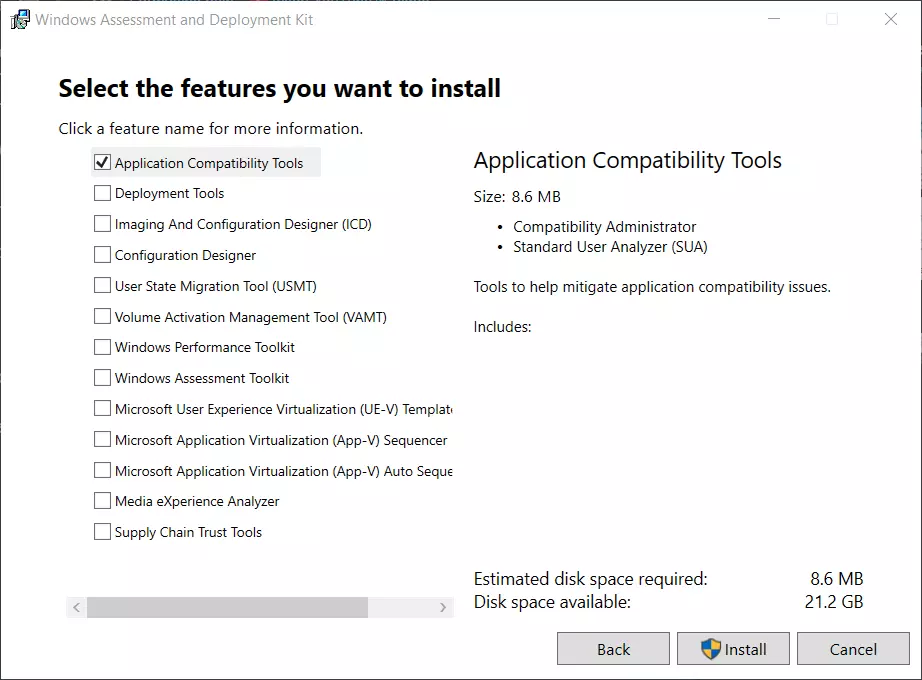Click the UE-V Template feature name
The width and height of the screenshot is (922, 680).
(283, 409)
